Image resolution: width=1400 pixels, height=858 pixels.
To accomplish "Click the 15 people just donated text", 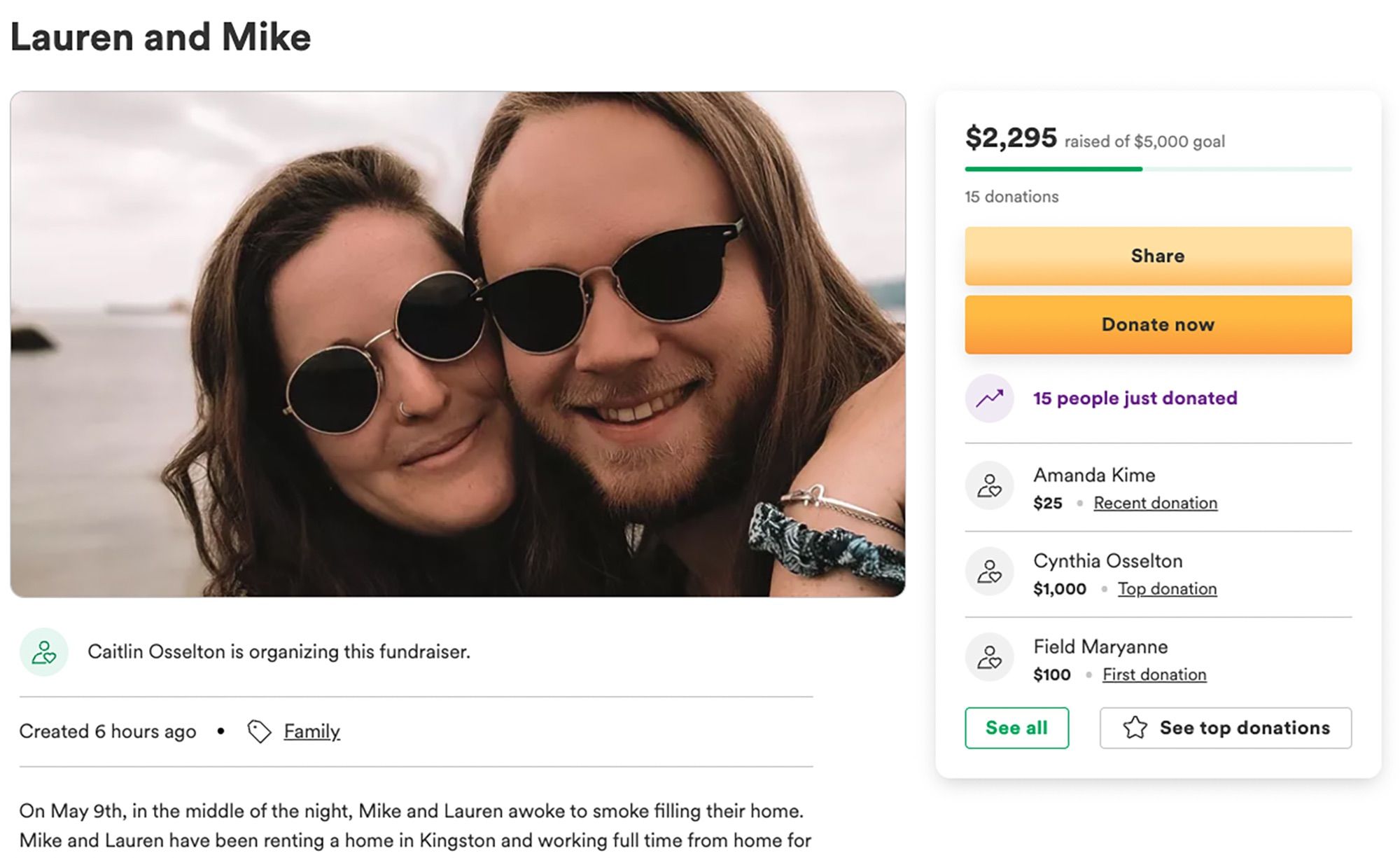I will coord(1135,399).
